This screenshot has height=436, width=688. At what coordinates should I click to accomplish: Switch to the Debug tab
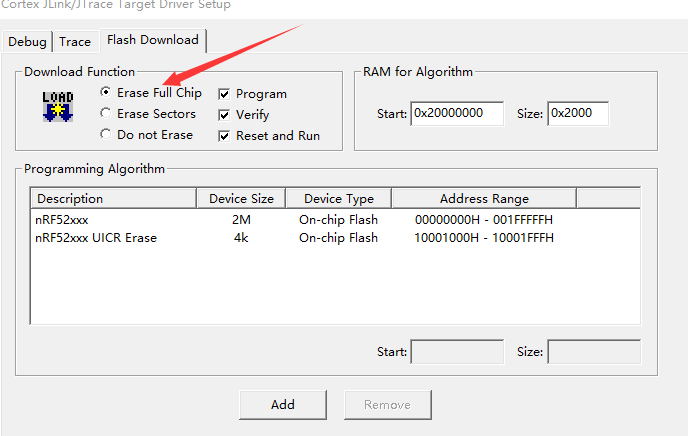coord(27,42)
